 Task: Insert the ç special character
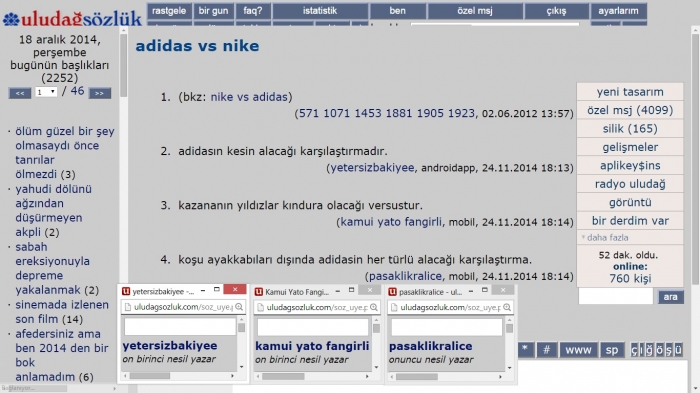pyautogui.click(x=635, y=350)
